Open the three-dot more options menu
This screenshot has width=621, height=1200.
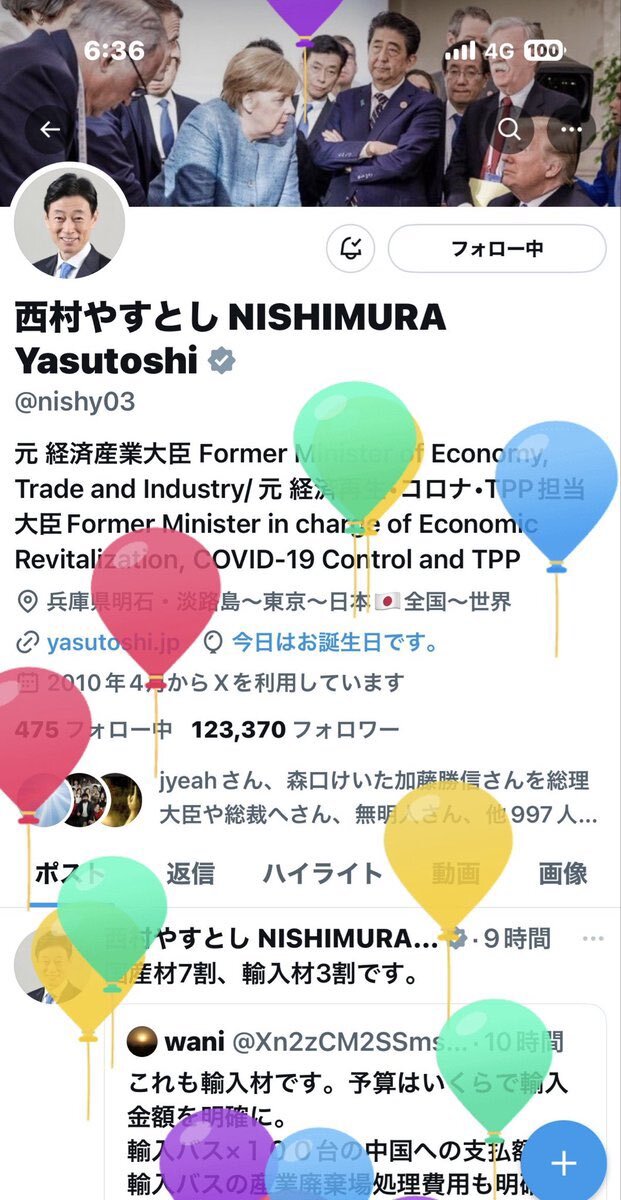click(572, 130)
